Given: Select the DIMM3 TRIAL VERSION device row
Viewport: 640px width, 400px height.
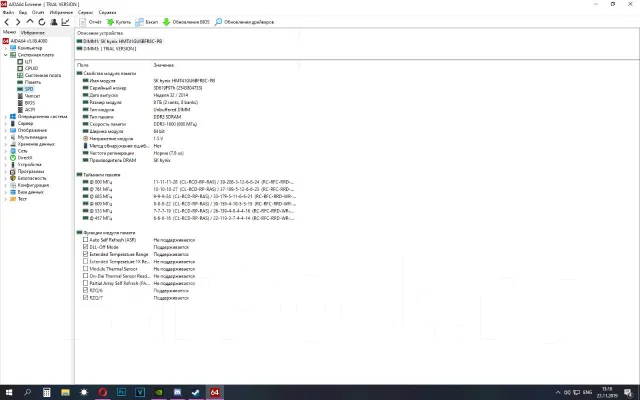Looking at the screenshot, I should click(107, 49).
